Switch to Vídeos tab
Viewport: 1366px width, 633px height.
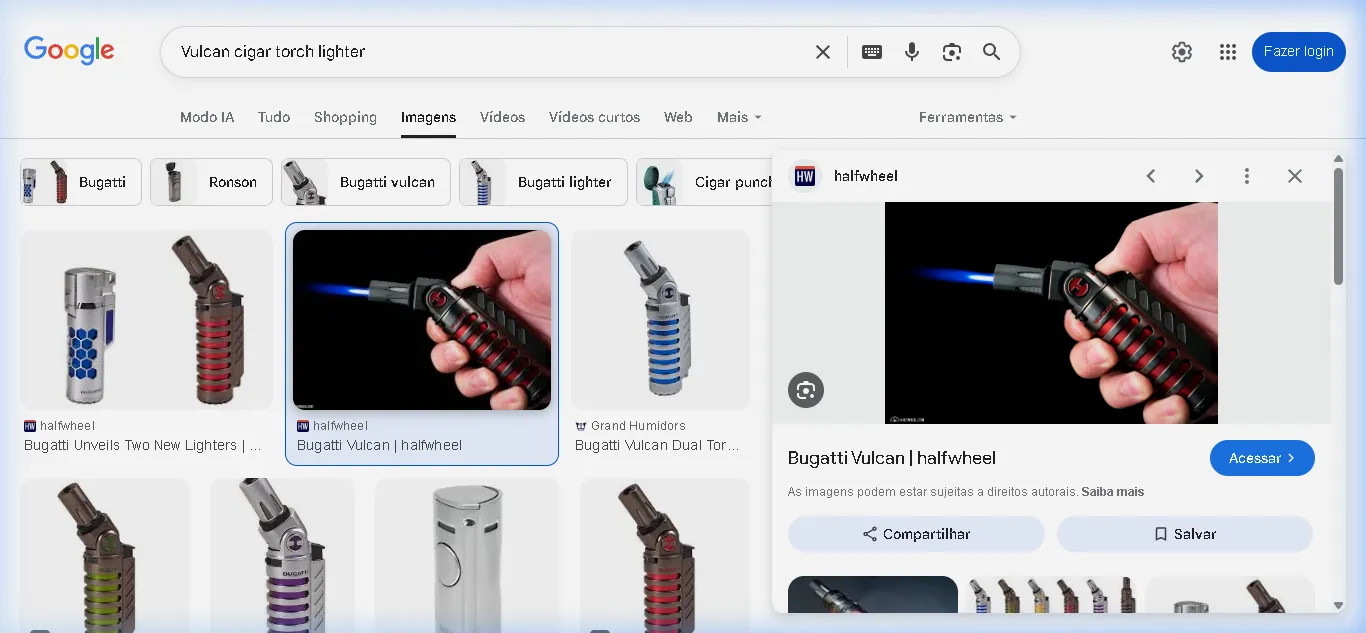[x=502, y=117]
